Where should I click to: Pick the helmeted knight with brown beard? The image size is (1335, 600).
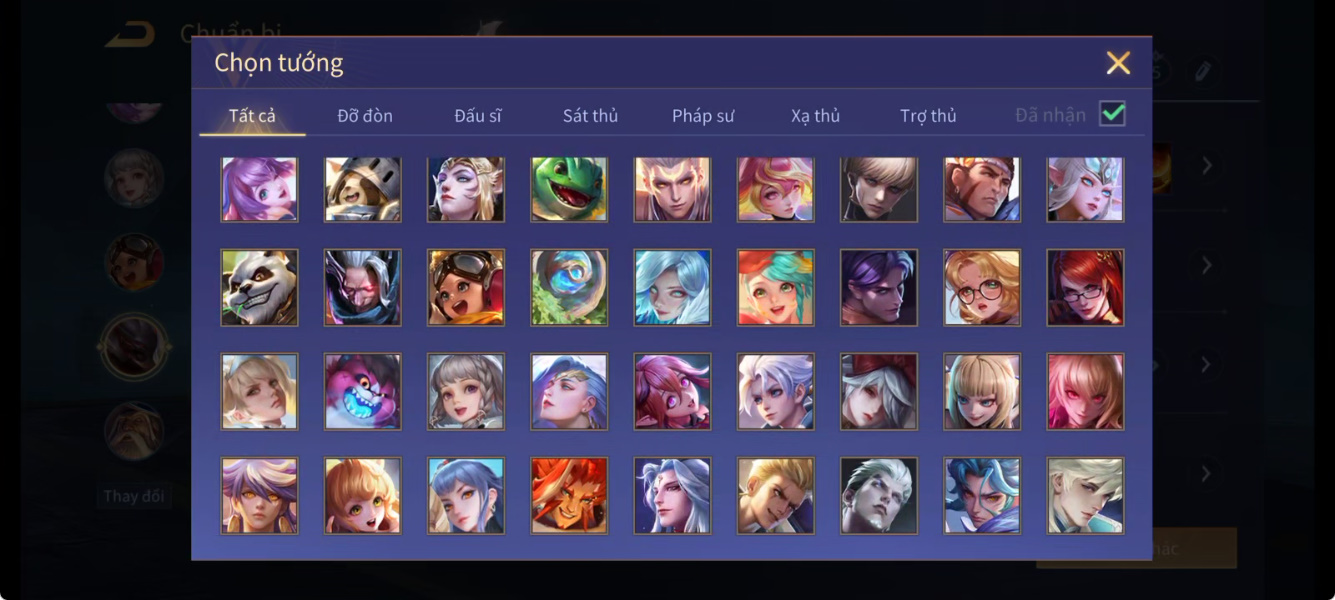pyautogui.click(x=362, y=189)
